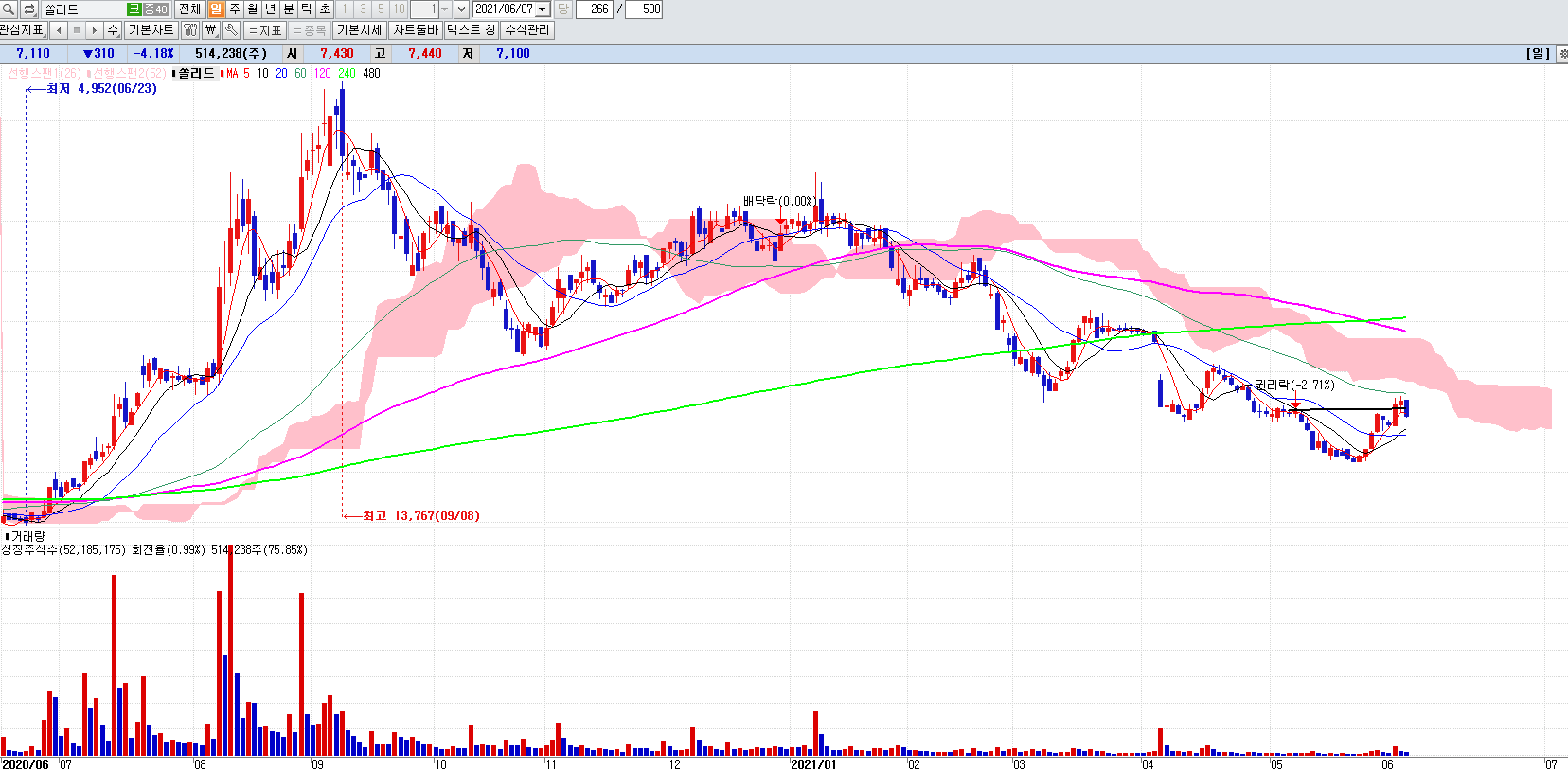Image resolution: width=1568 pixels, height=772 pixels.
Task: Click the green 240 MA legend entry
Action: (347, 73)
